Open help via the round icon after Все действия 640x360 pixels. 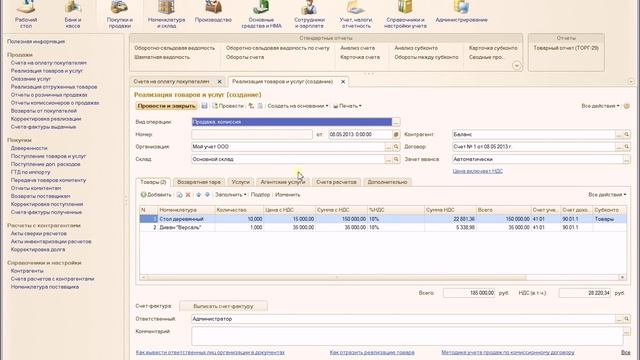[x=627, y=106]
